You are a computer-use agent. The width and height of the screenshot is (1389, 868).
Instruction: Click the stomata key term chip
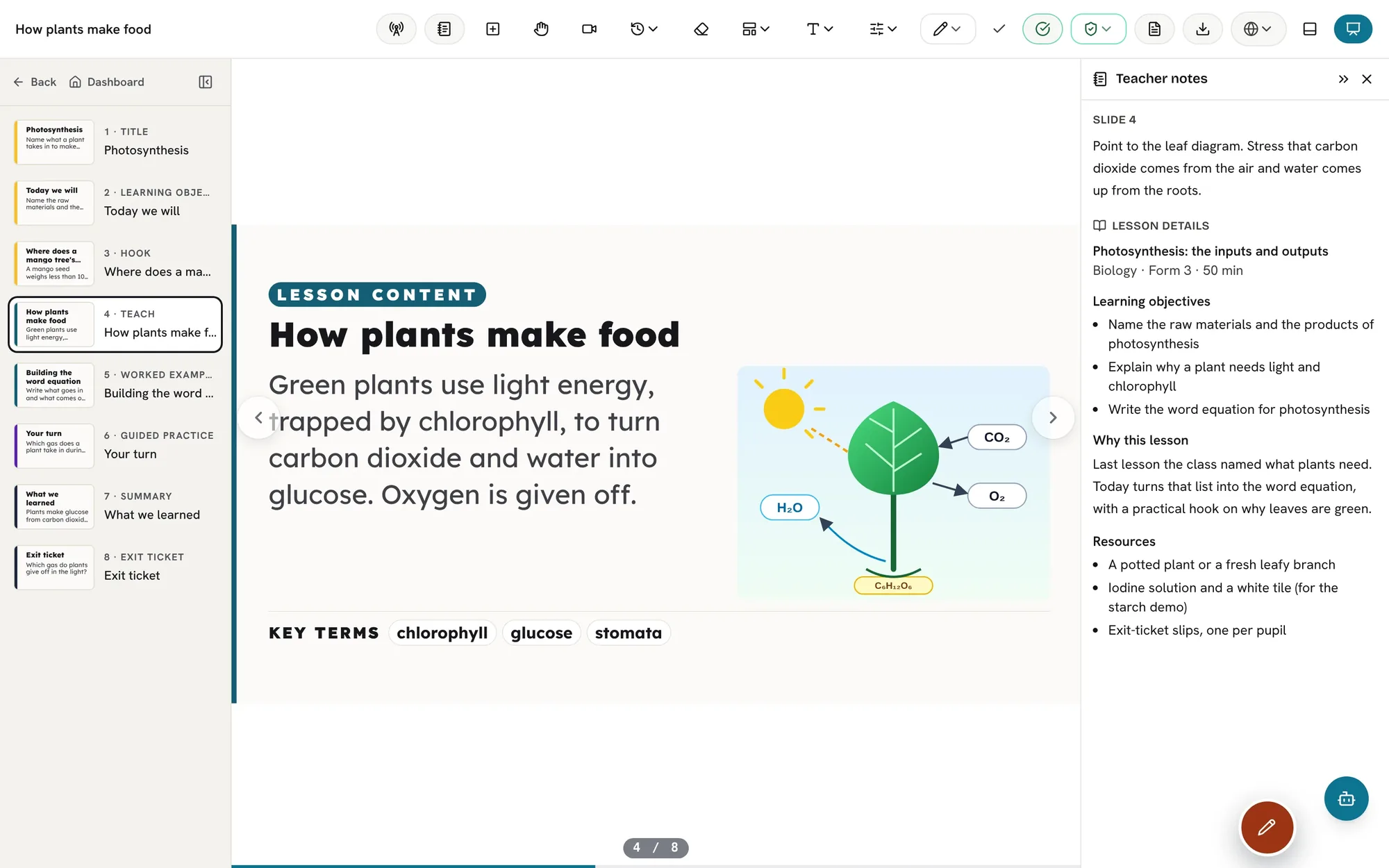[x=629, y=633]
